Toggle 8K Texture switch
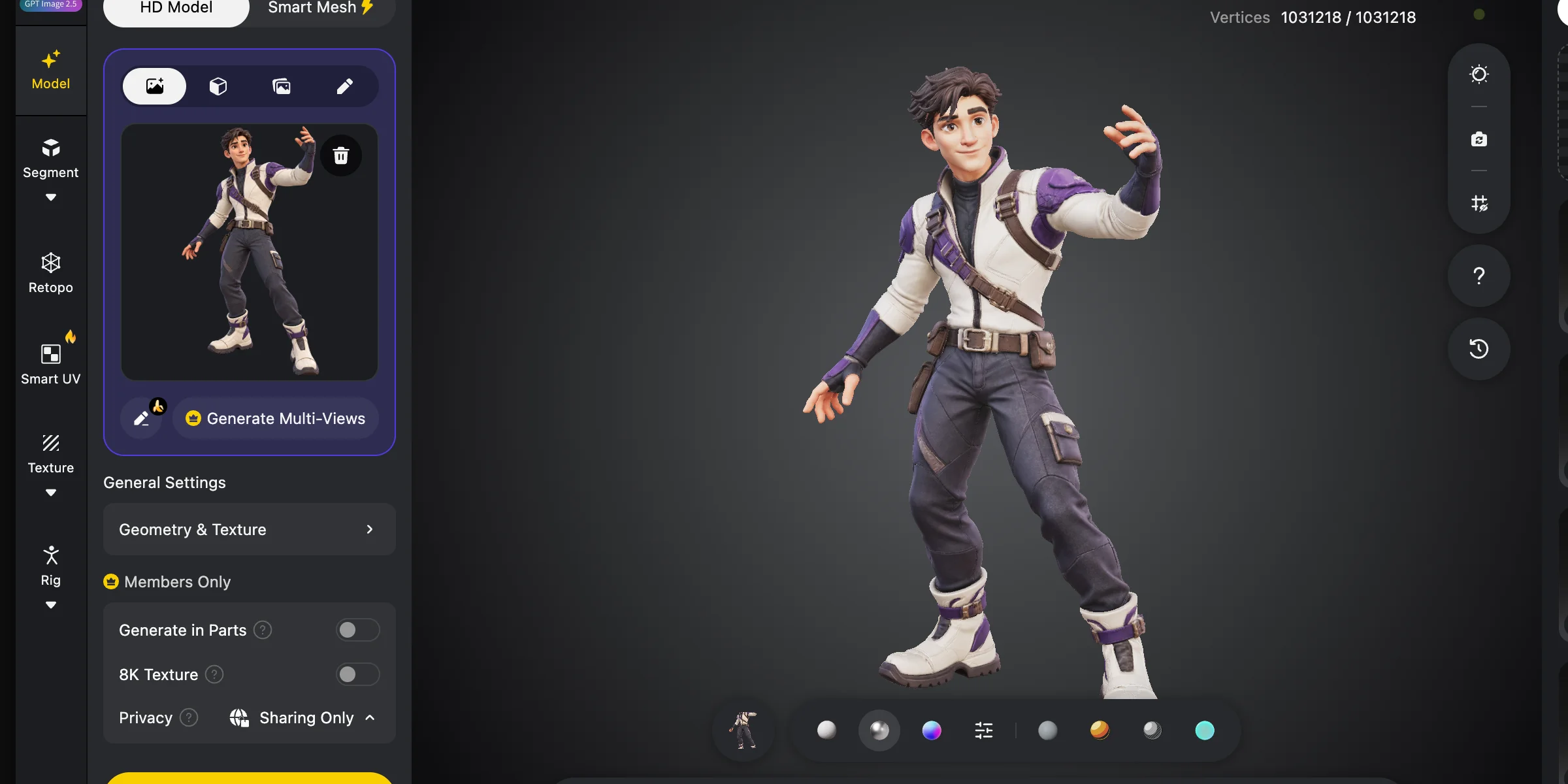This screenshot has width=1568, height=784. click(x=358, y=674)
